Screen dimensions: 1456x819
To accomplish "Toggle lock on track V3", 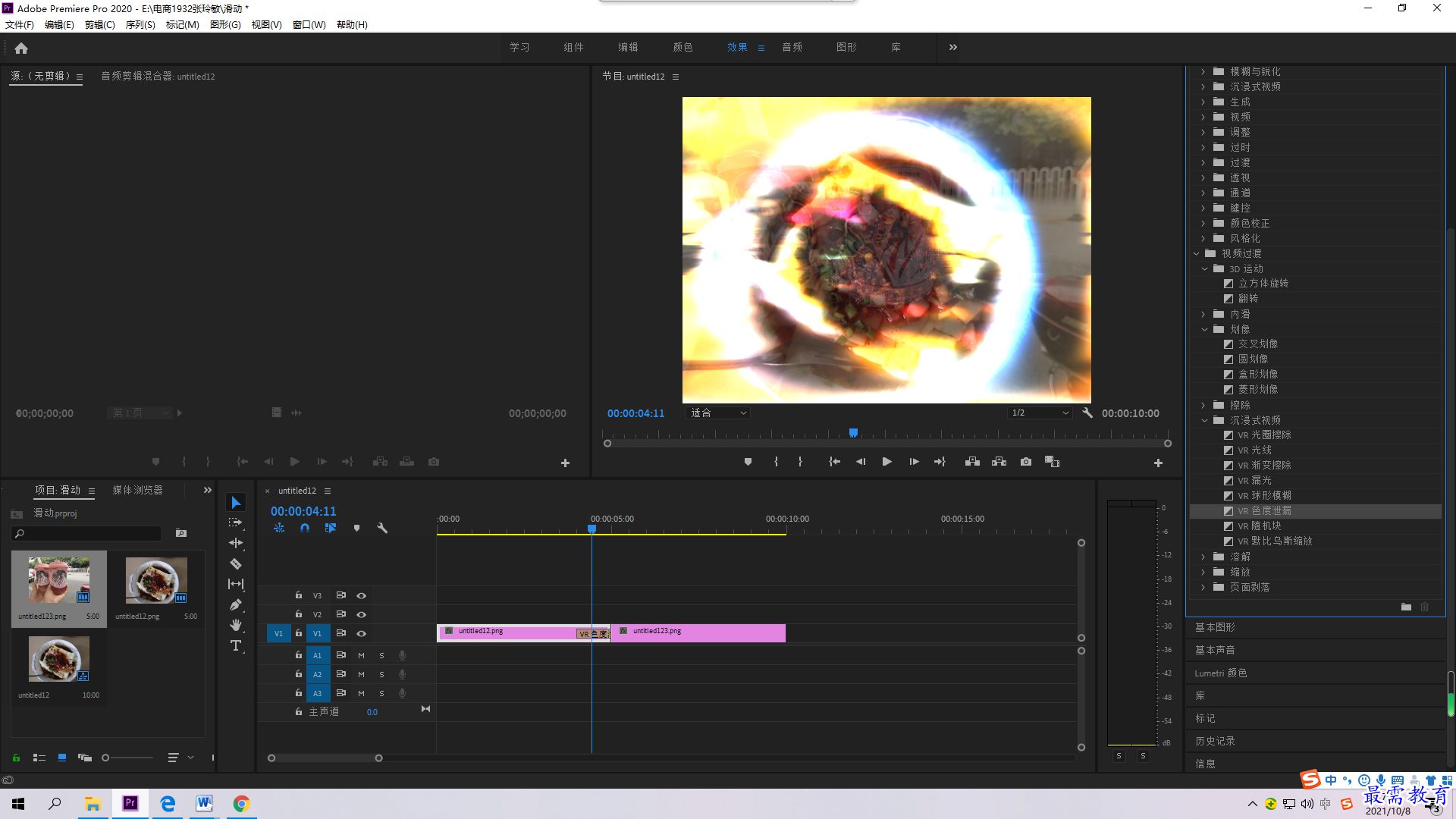I will pyautogui.click(x=299, y=595).
